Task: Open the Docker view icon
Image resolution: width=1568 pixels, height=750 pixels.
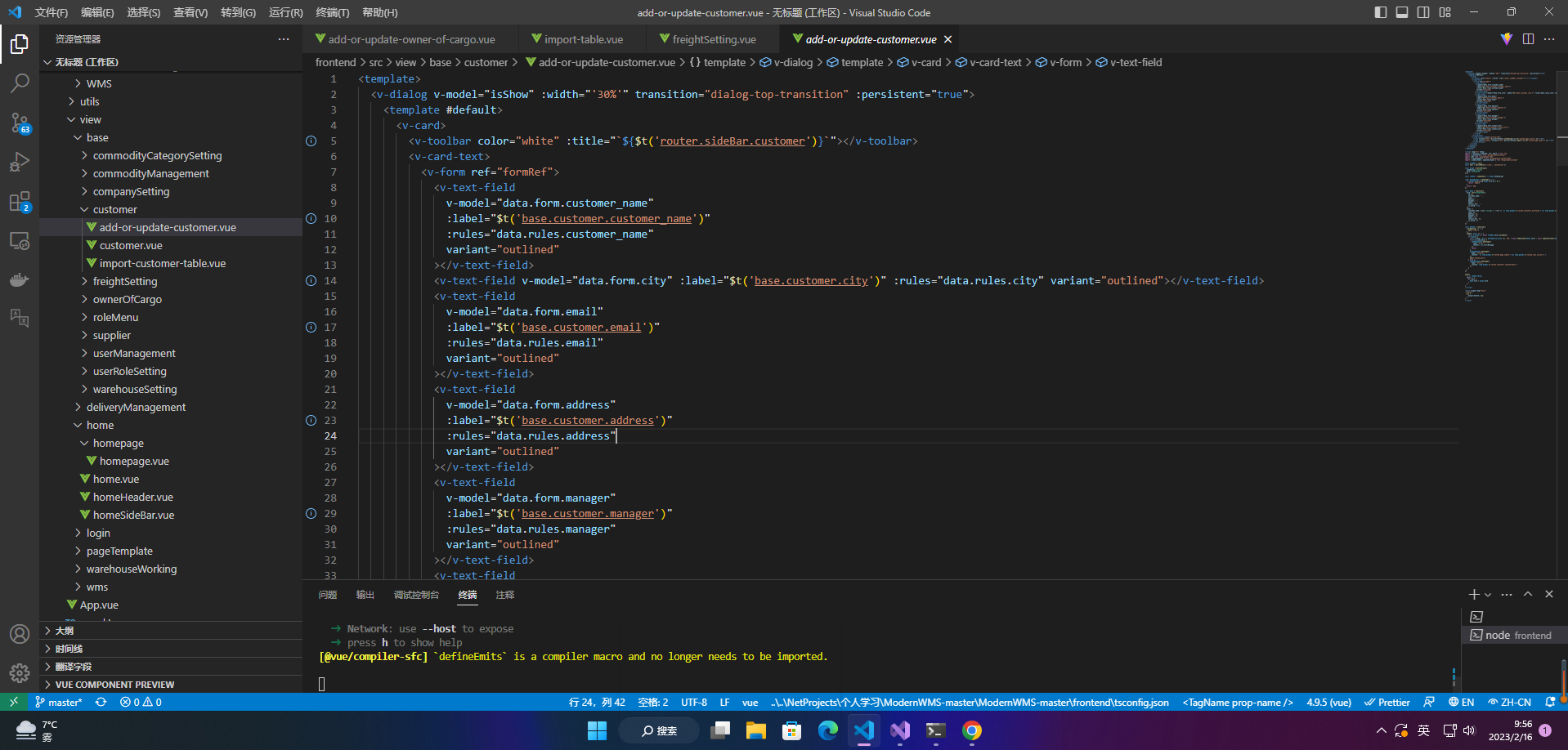Action: (x=20, y=280)
